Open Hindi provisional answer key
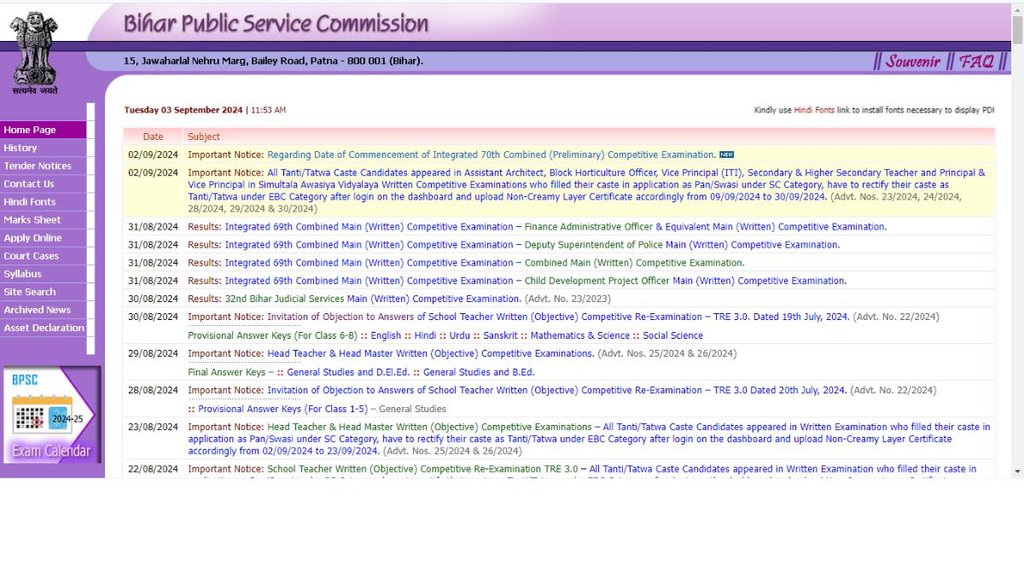 point(425,336)
